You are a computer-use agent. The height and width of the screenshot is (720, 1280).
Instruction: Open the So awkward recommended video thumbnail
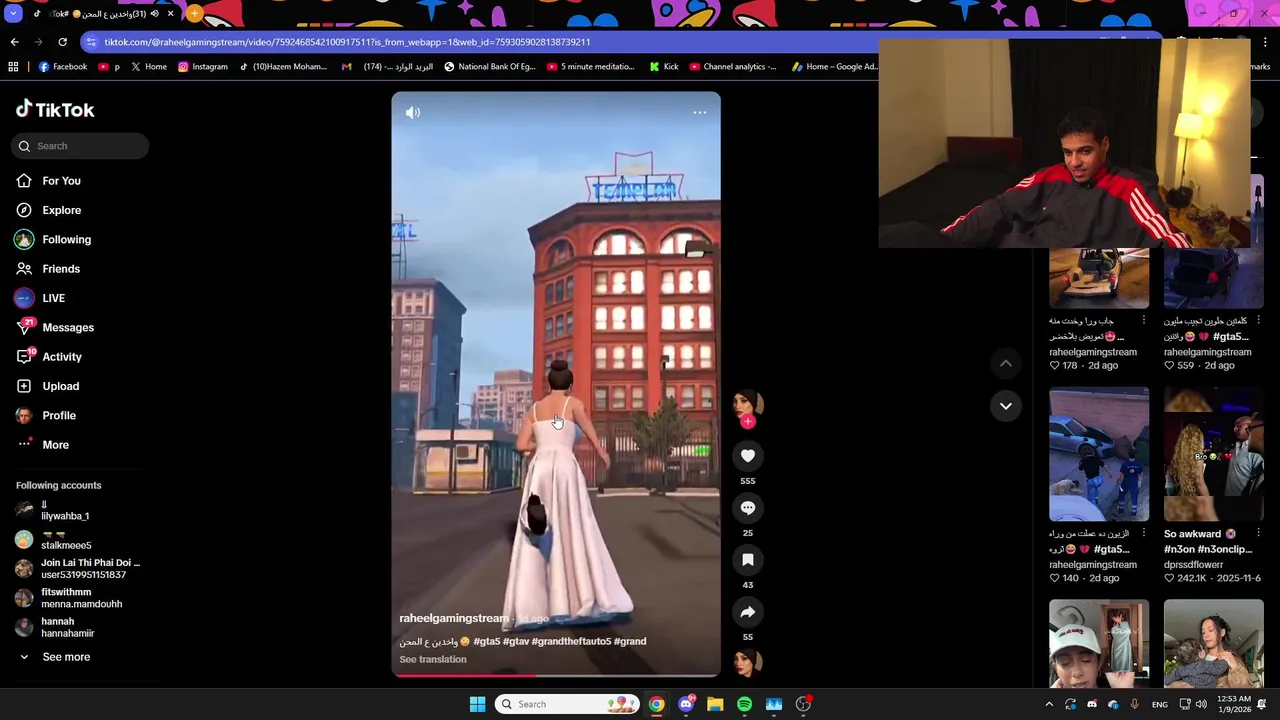(1213, 455)
